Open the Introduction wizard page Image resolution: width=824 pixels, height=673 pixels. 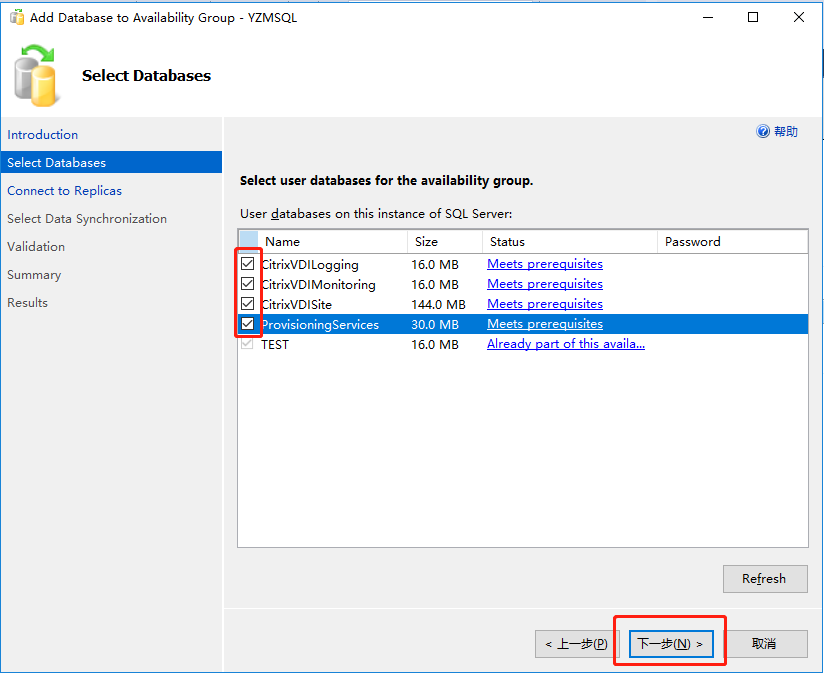pyautogui.click(x=42, y=135)
